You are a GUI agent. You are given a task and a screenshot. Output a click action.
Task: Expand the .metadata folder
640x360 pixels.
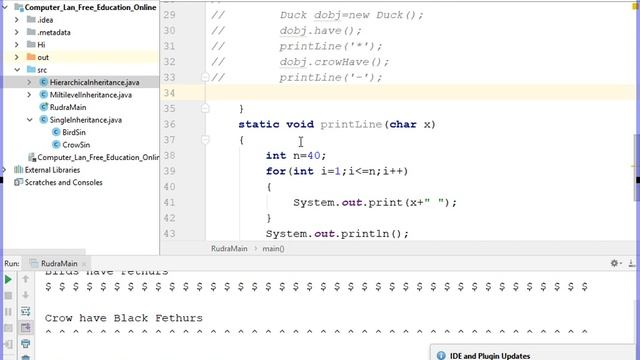[17, 32]
